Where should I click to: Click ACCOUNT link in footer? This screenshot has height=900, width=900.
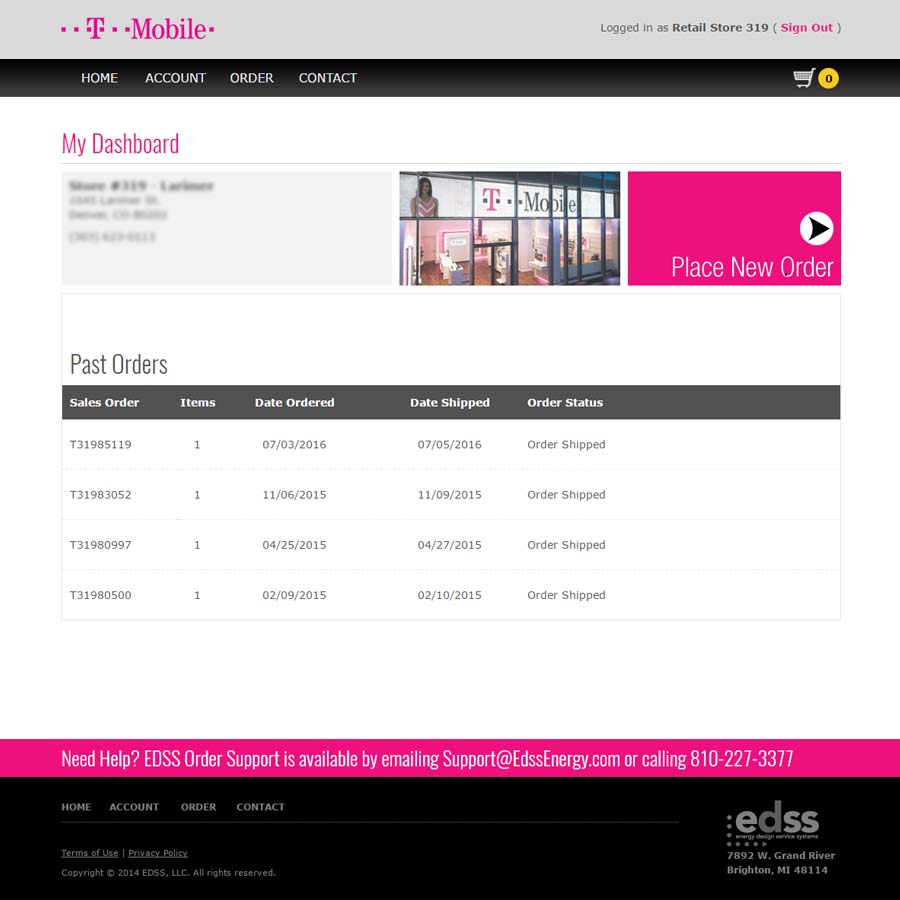point(134,807)
